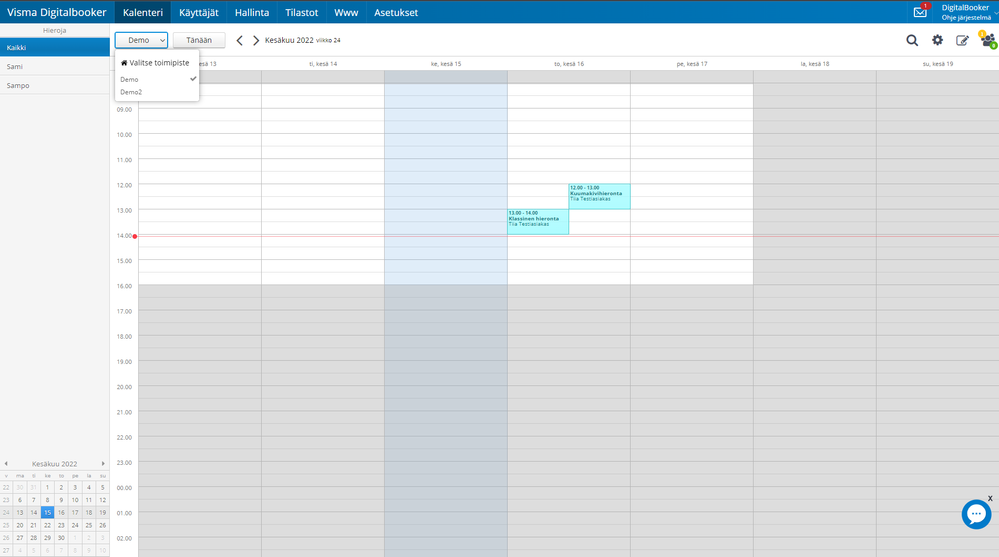Open the Kalenteri tab

143,12
